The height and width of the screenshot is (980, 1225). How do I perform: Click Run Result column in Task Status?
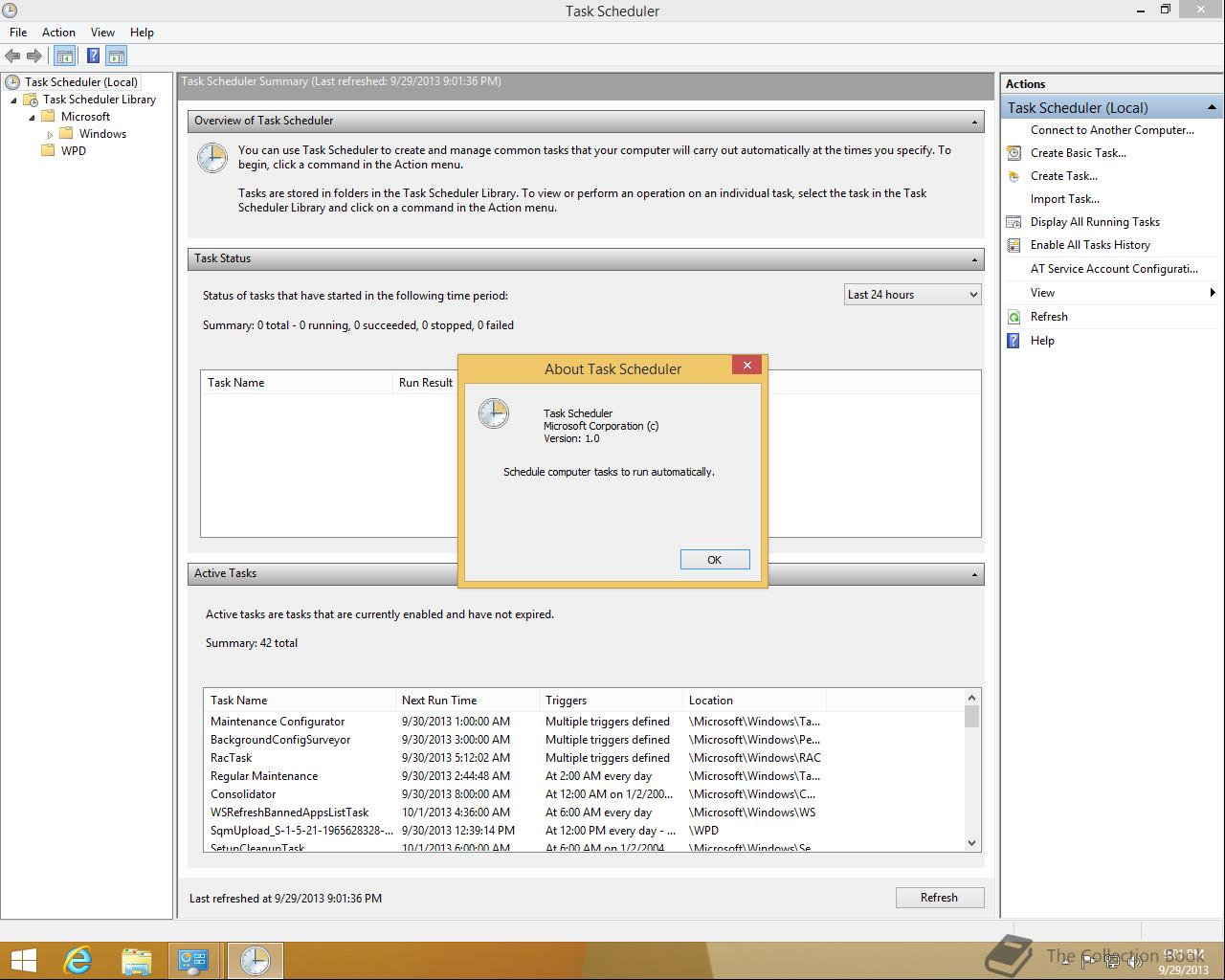(x=426, y=383)
